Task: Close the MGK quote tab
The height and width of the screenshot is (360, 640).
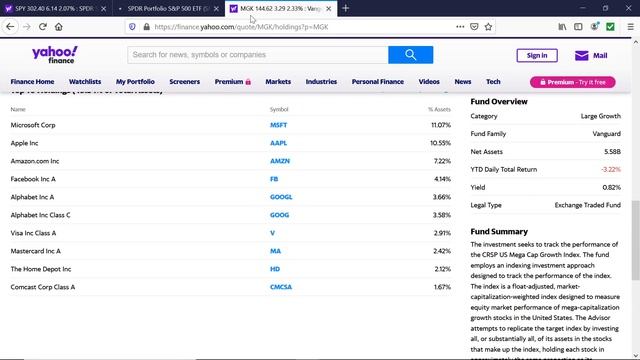Action: click(329, 9)
